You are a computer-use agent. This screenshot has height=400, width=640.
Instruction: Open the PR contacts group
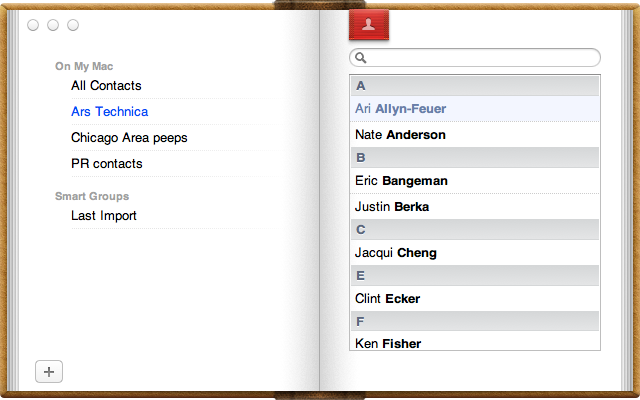107,164
